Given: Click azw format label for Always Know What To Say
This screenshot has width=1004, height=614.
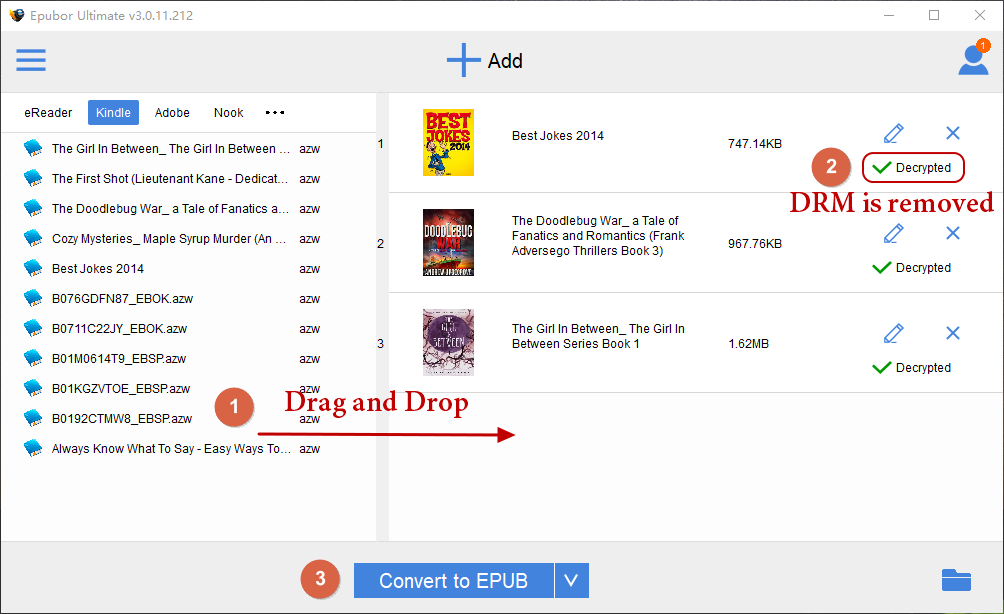Looking at the screenshot, I should [x=309, y=449].
